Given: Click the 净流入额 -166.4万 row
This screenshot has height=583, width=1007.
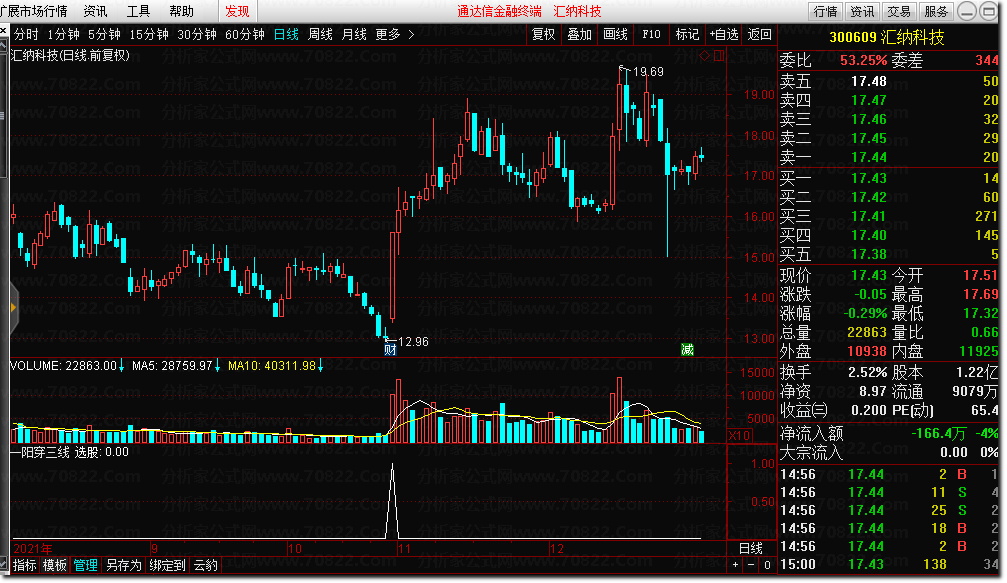Looking at the screenshot, I should tap(889, 433).
